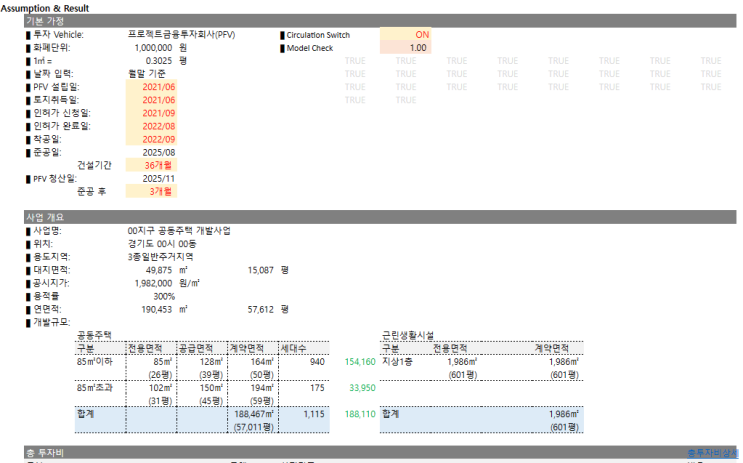
Task: Select the Circulation Switch label
Action: pyautogui.click(x=318, y=35)
